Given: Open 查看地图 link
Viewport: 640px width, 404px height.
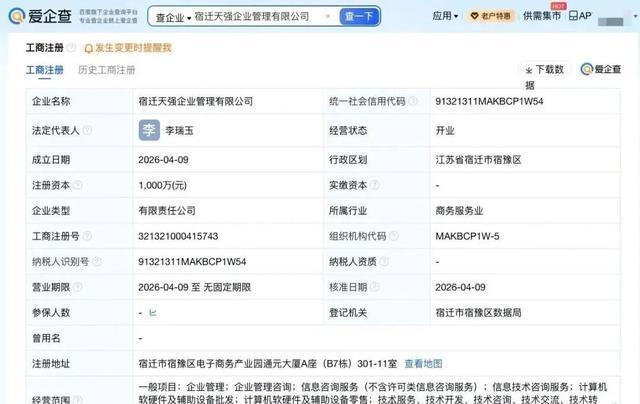Looking at the screenshot, I should point(423,364).
